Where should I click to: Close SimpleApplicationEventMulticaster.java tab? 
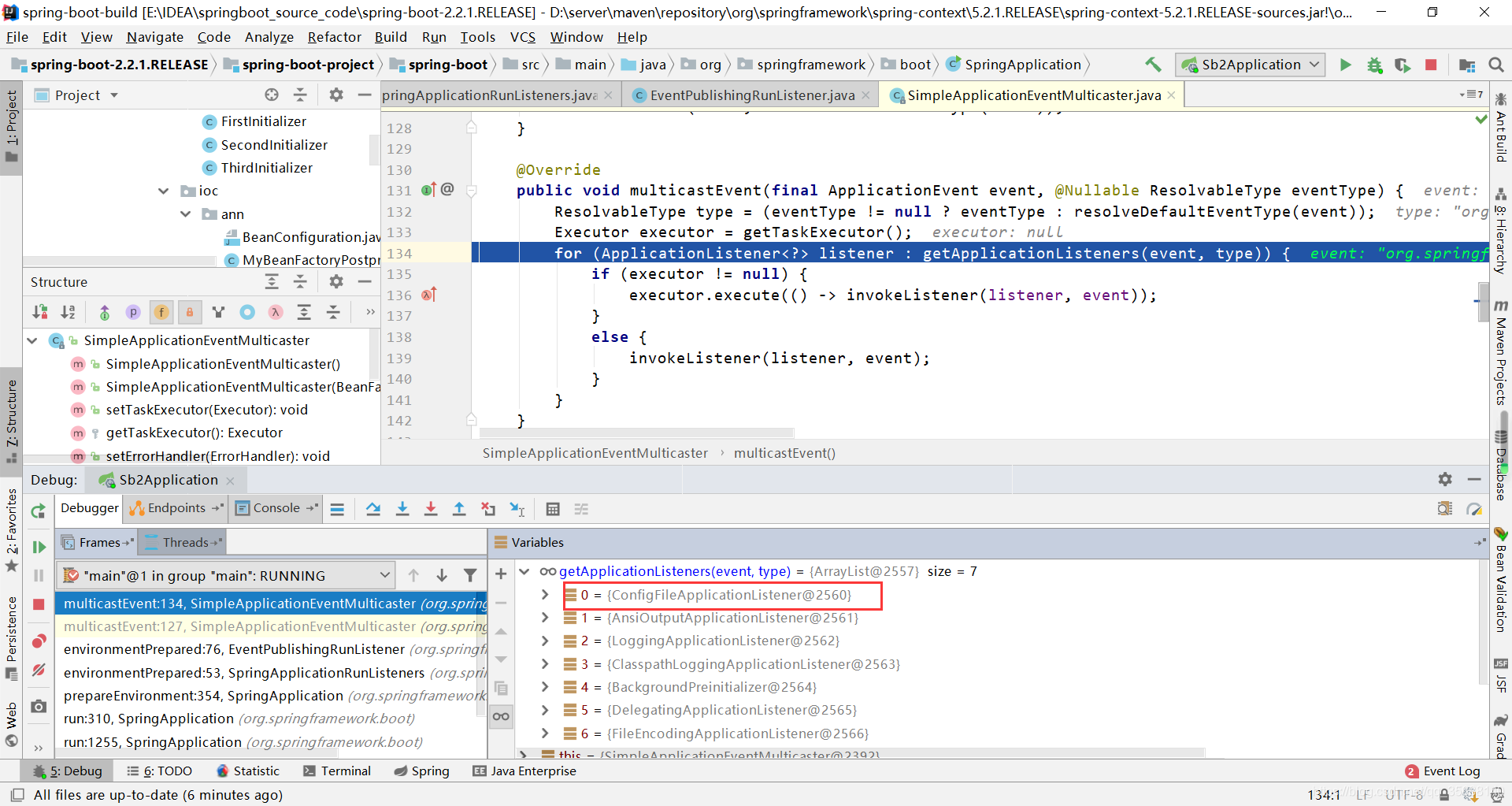[1172, 95]
